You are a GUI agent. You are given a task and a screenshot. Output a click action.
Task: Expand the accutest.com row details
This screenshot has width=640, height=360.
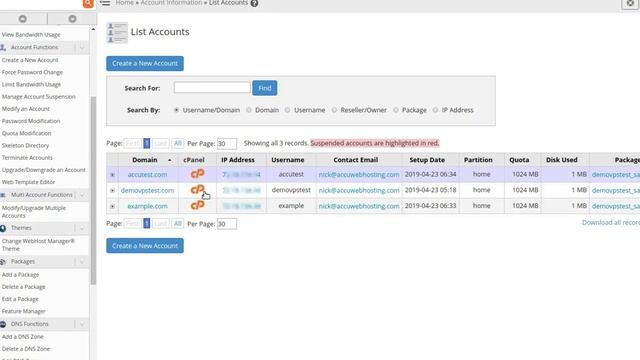click(112, 175)
